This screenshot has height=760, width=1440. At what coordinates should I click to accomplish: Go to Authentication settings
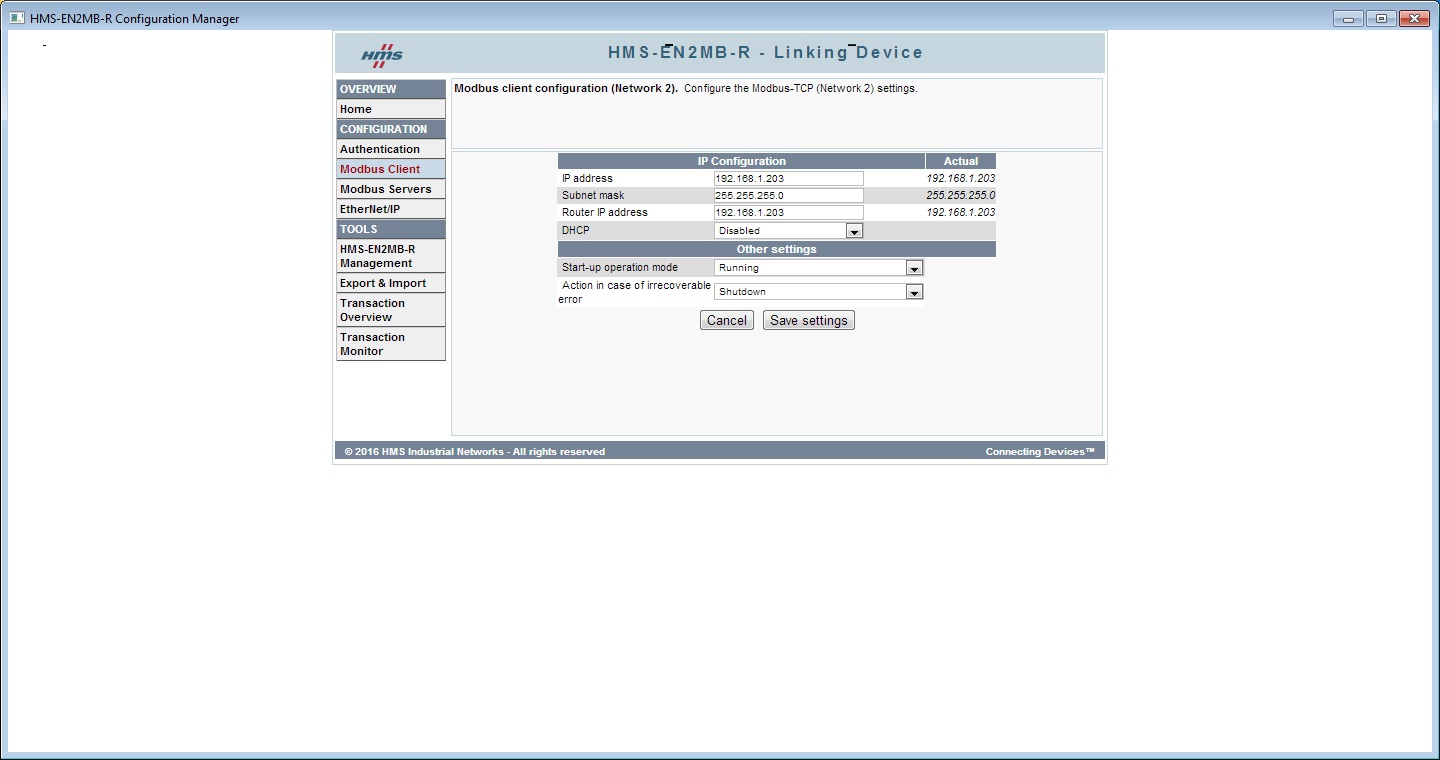[x=390, y=149]
